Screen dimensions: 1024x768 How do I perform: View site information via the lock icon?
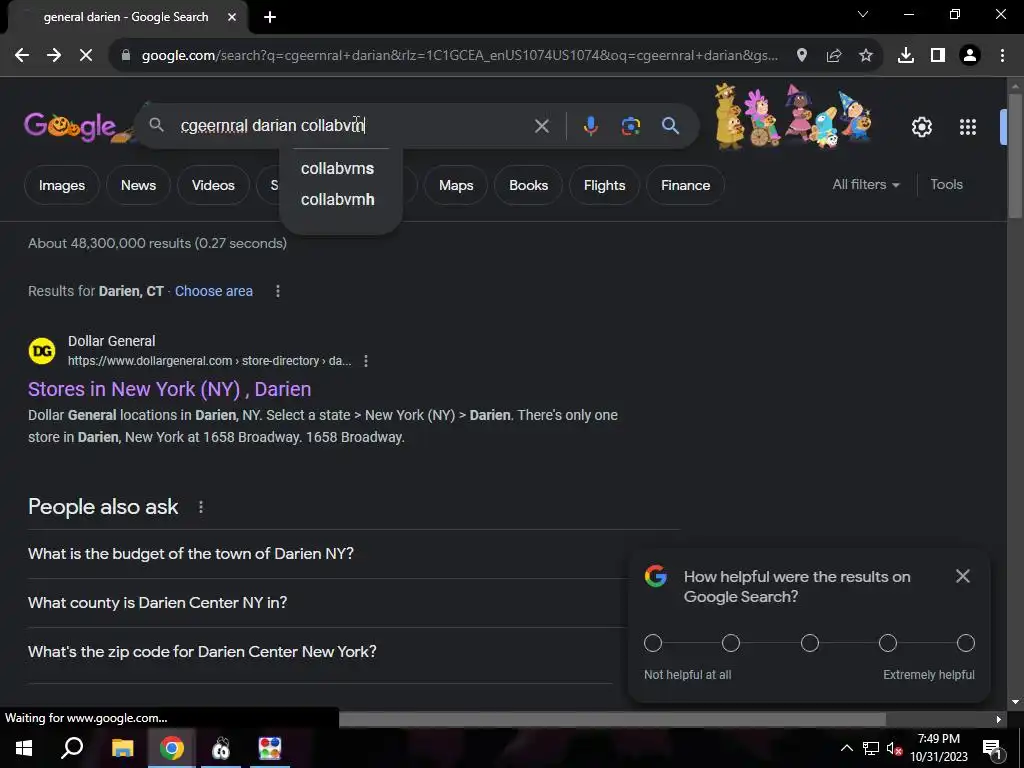[126, 56]
